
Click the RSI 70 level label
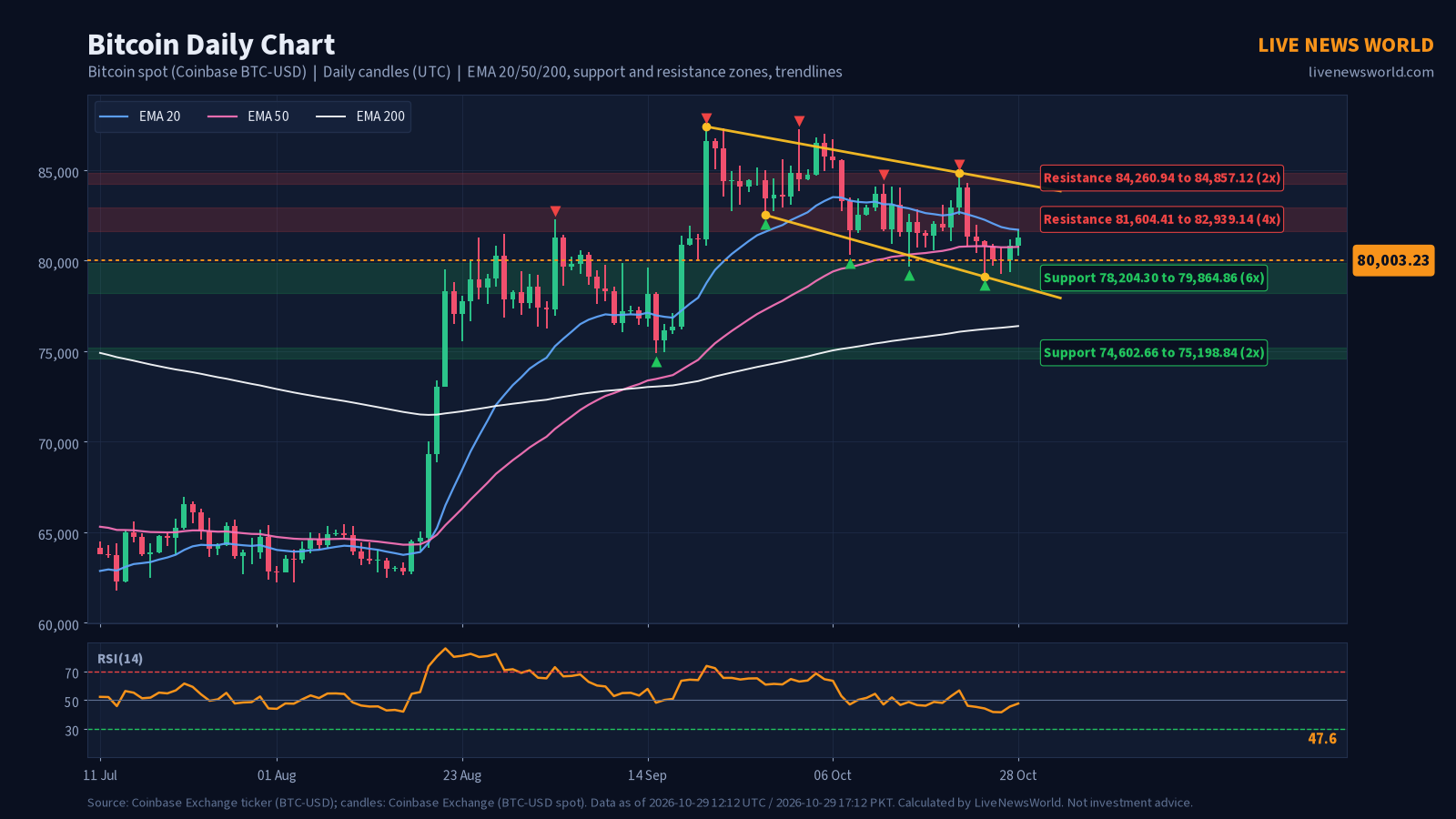72,673
